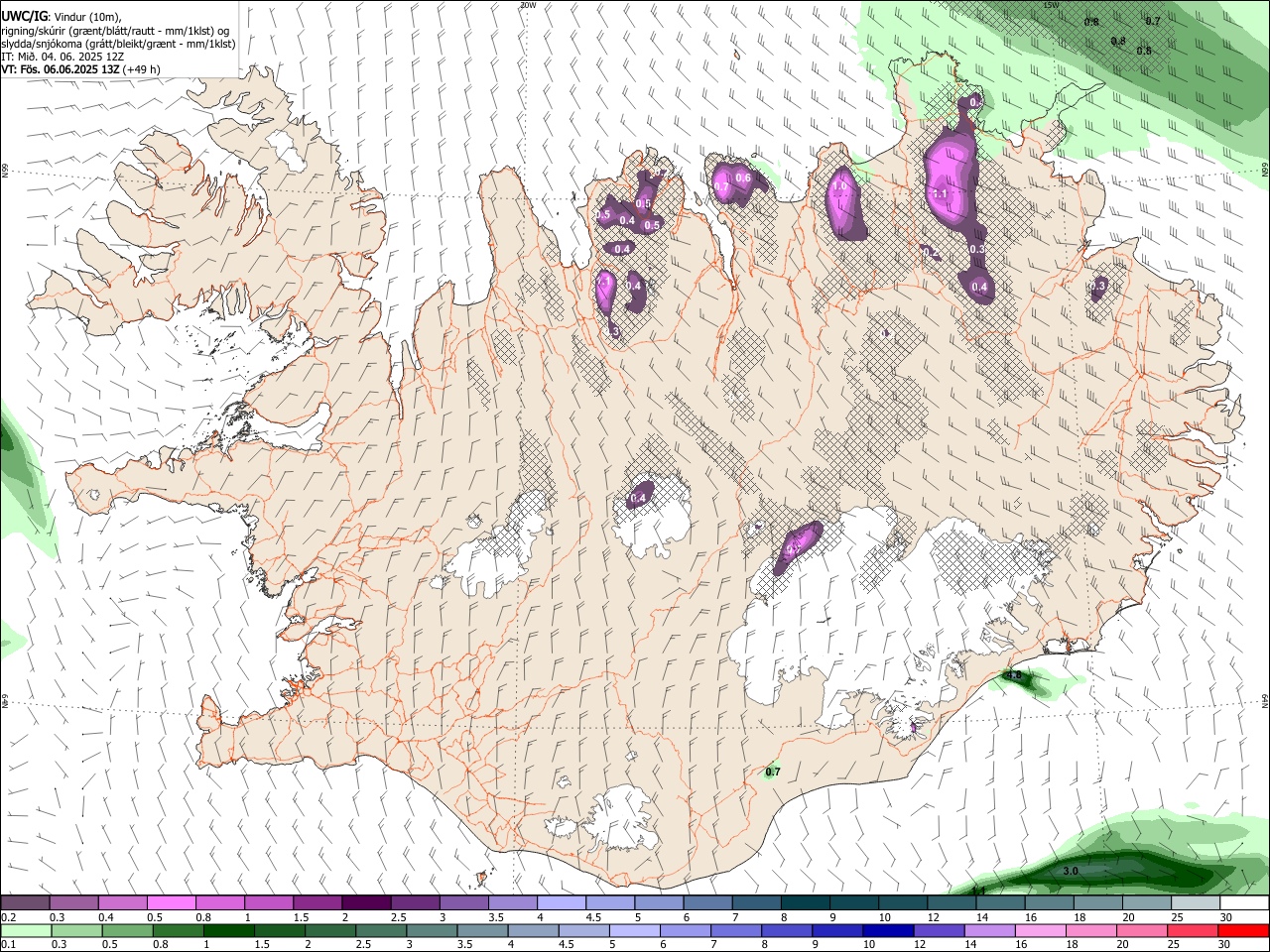
Task: Click the '15W' longitude label at top
Action: (1051, 5)
